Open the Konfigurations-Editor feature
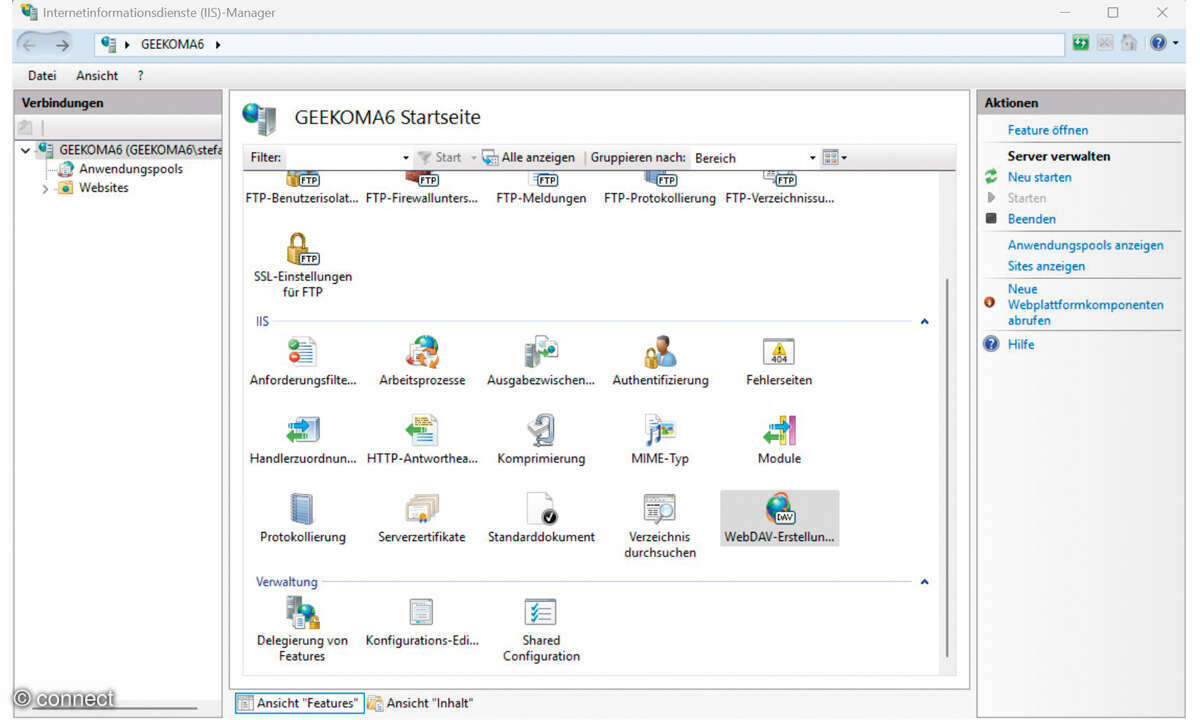Viewport: 1200px width, 720px height. (x=422, y=622)
